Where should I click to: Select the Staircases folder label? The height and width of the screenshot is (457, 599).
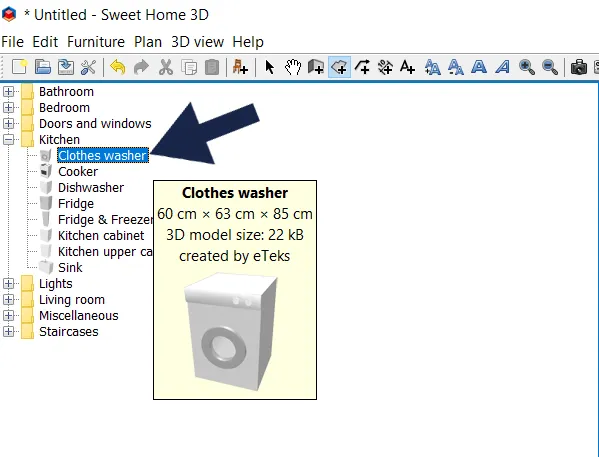click(x=69, y=332)
